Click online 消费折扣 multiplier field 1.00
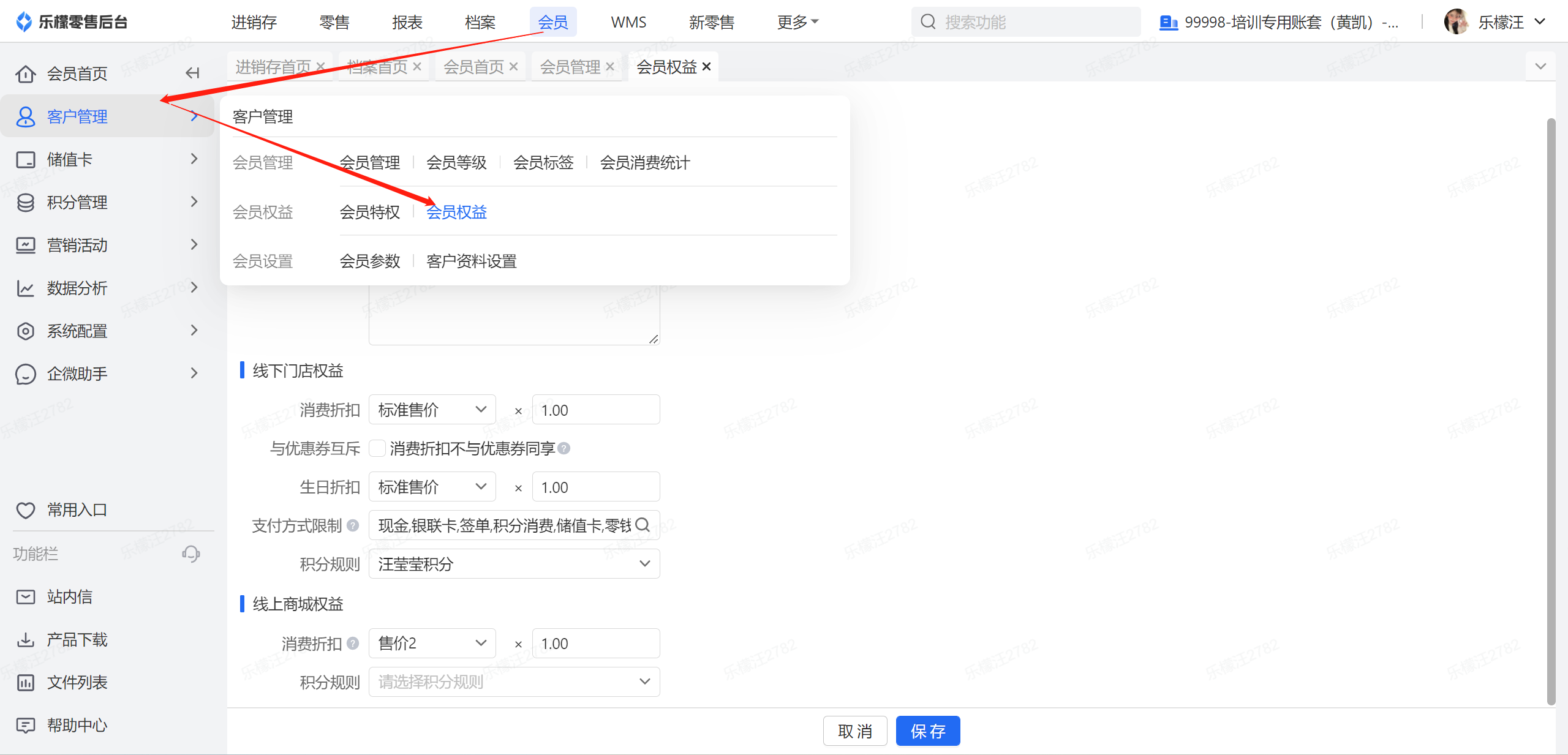Screen dimensions: 1568x755 point(596,643)
